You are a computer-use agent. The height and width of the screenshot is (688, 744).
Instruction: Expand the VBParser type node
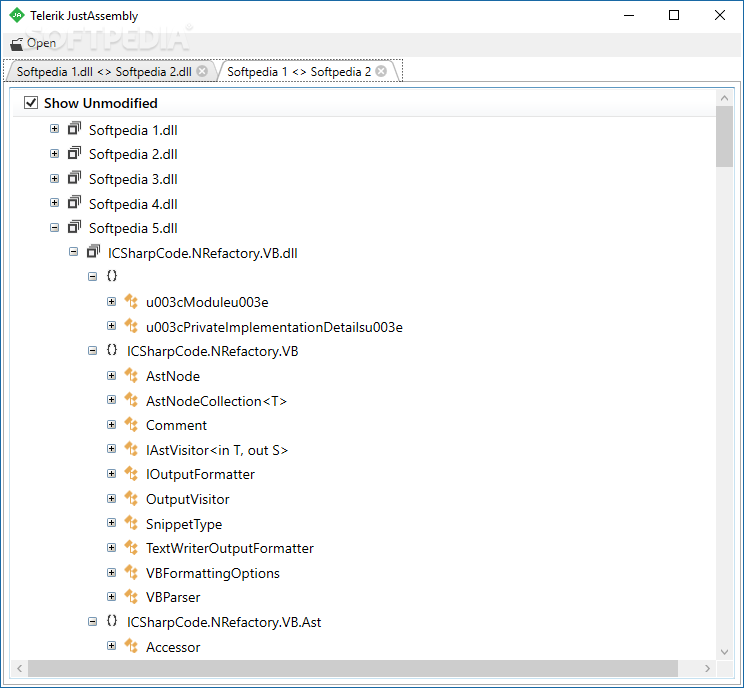[x=112, y=597]
